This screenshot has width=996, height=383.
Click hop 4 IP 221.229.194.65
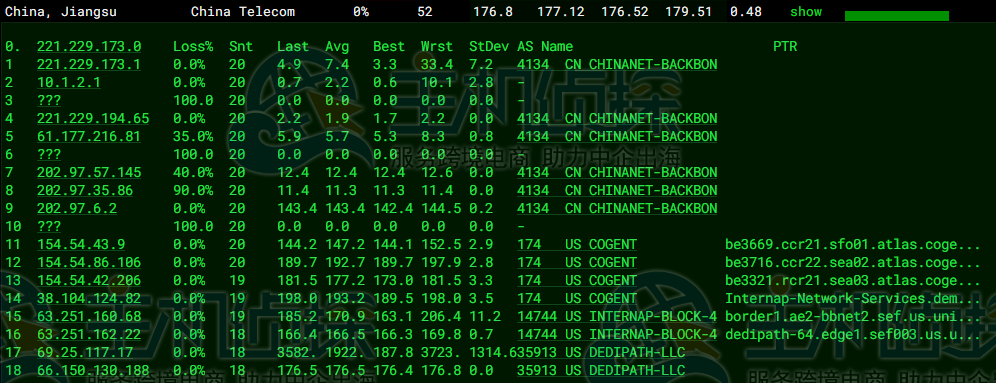pos(93,118)
